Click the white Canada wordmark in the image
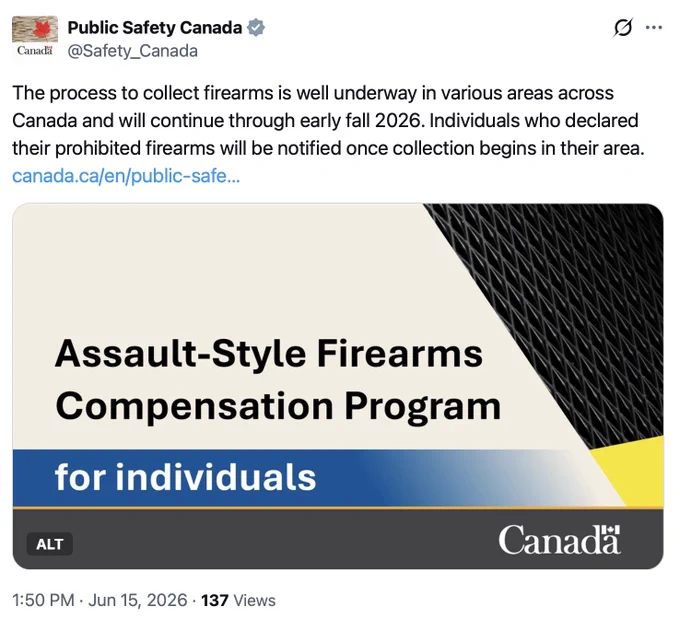The height and width of the screenshot is (630, 680). (559, 540)
